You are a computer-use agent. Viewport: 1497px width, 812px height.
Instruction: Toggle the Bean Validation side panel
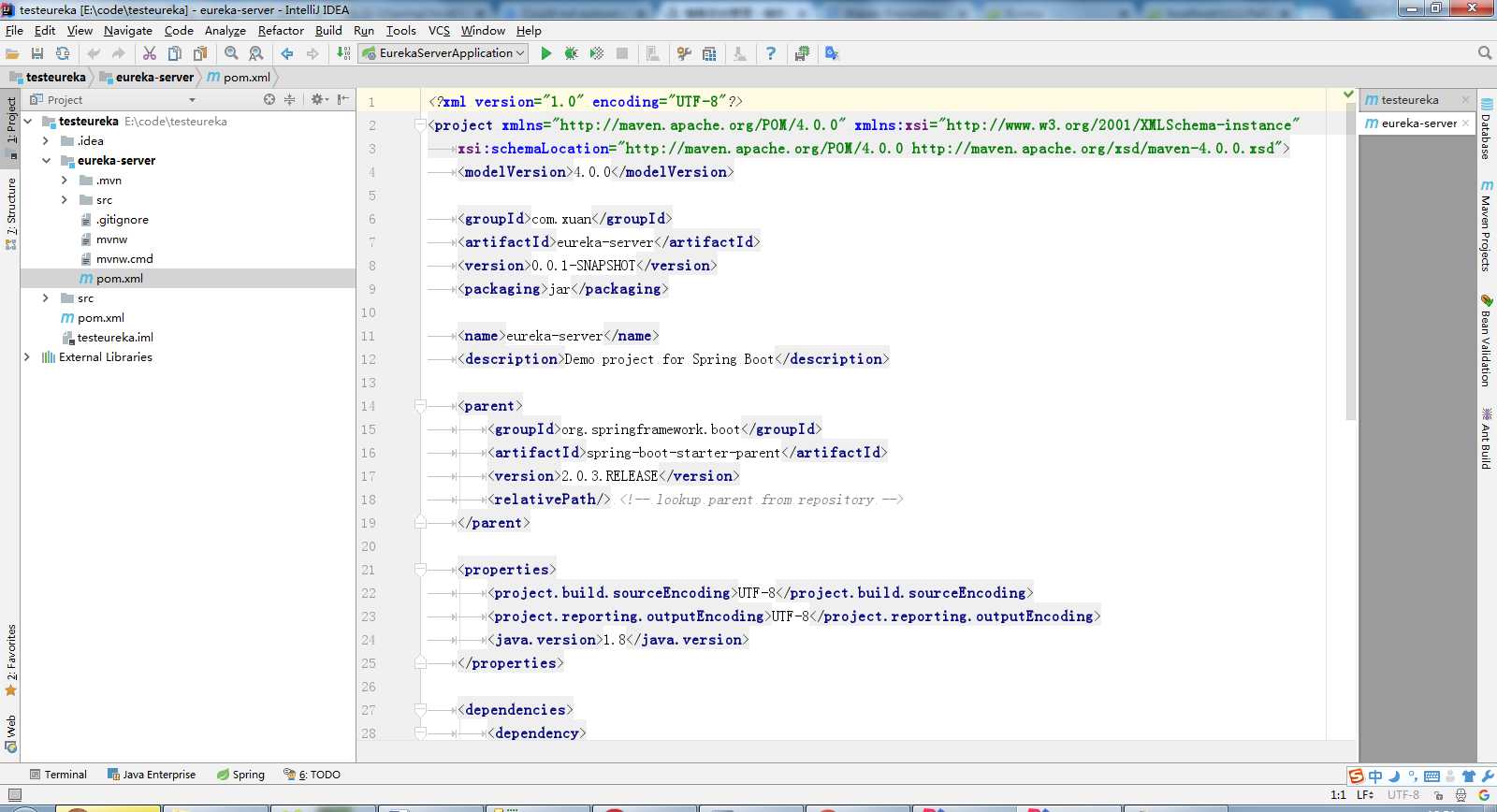pos(1487,340)
